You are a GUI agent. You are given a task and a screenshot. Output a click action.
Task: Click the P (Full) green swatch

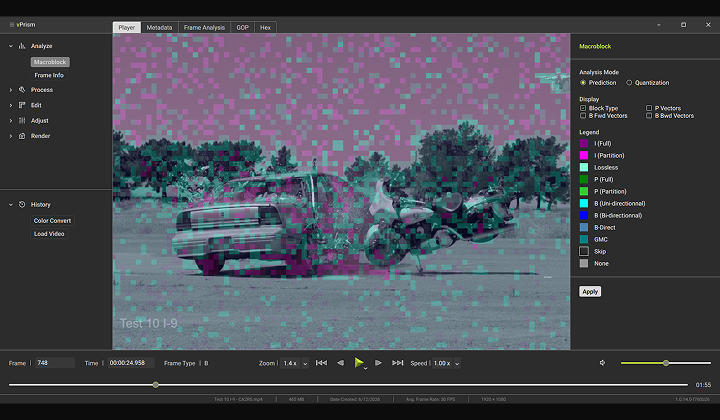(x=584, y=179)
